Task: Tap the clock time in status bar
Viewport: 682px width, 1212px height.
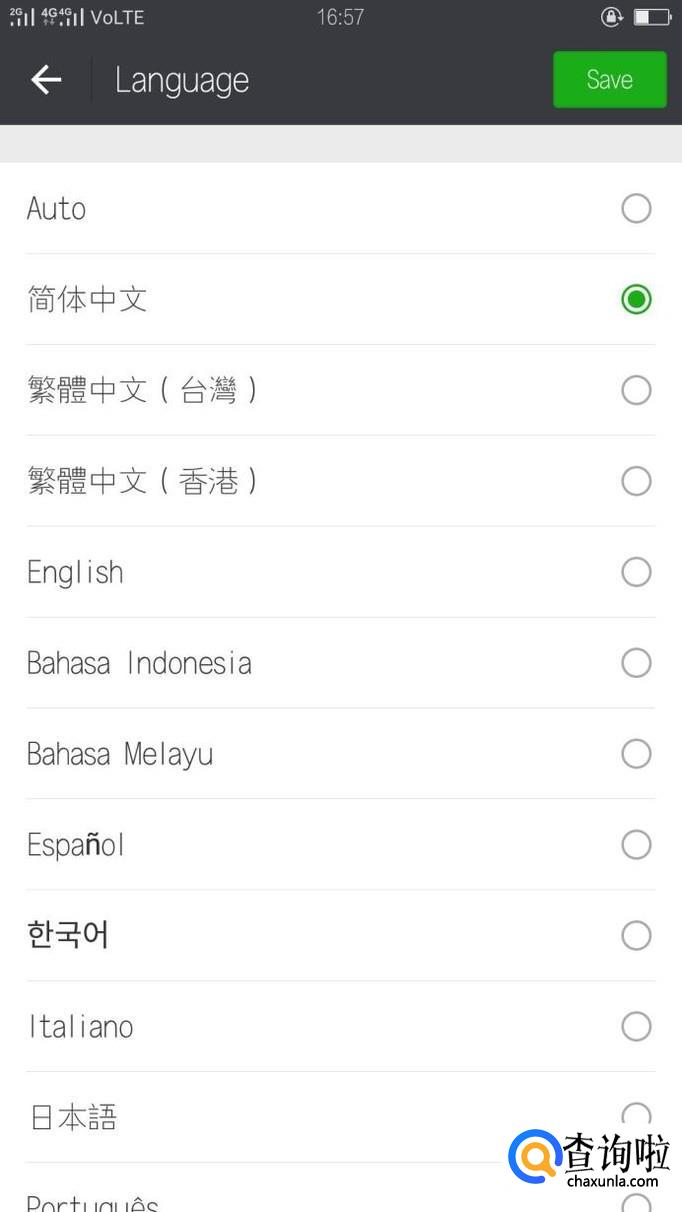Action: (340, 17)
